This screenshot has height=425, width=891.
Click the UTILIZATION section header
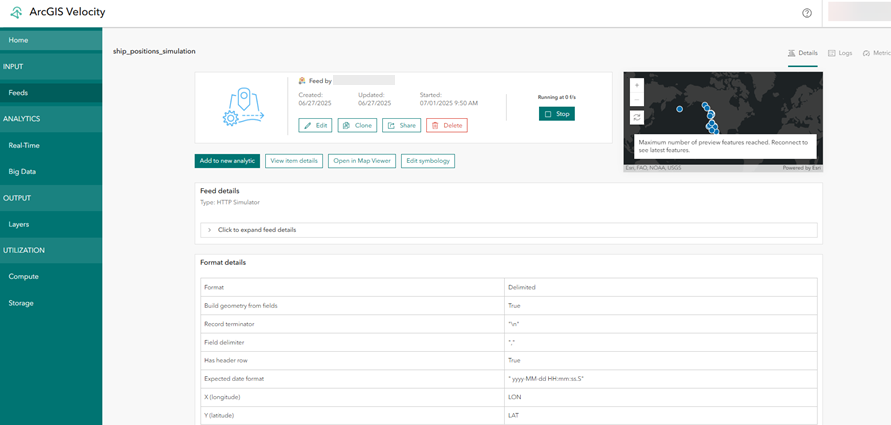(51, 250)
